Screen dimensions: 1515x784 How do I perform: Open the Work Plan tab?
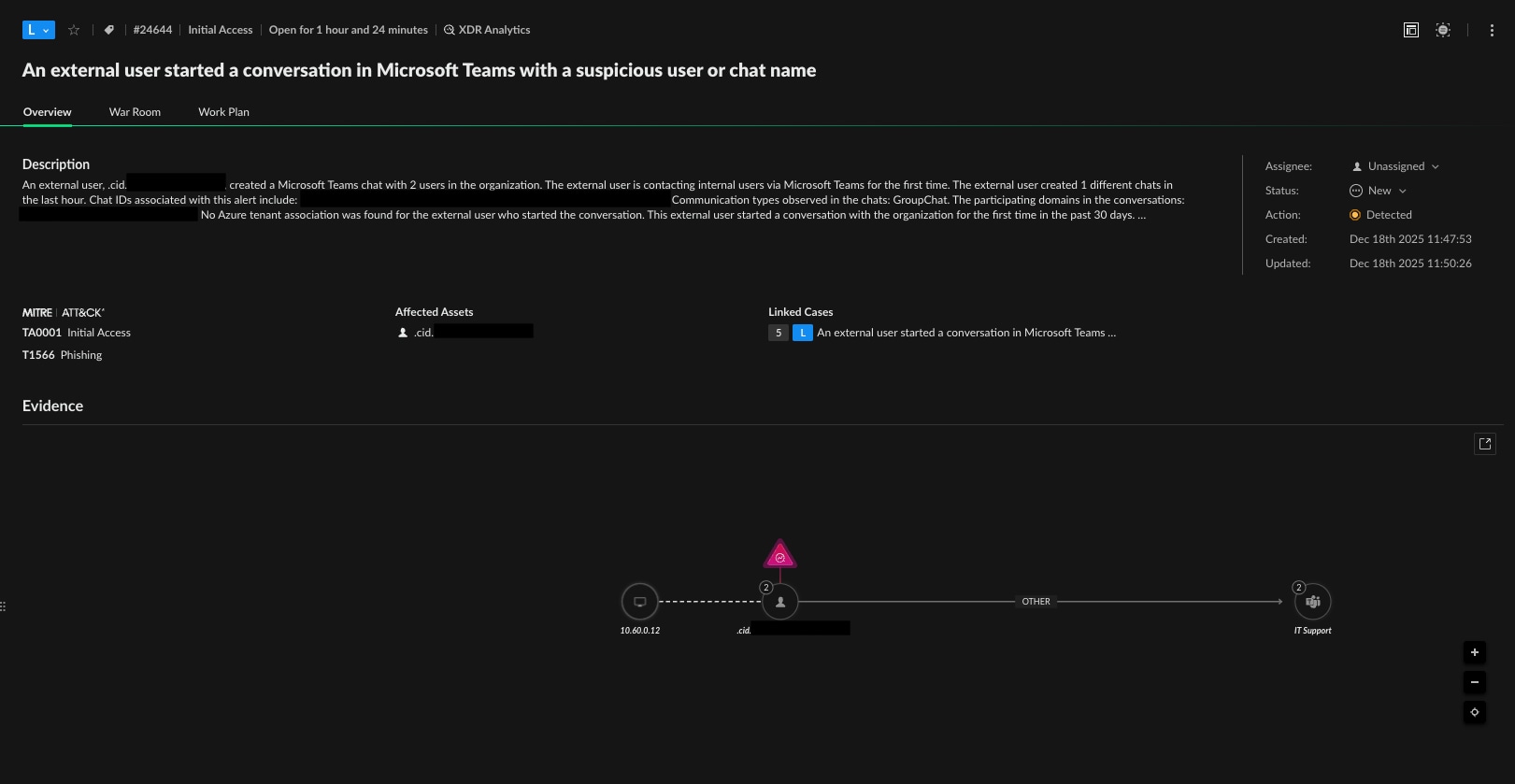pyautogui.click(x=223, y=112)
